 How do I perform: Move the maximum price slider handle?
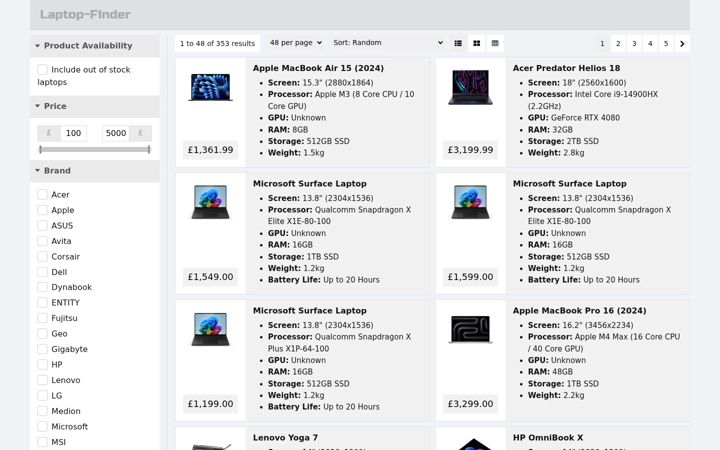[149, 149]
